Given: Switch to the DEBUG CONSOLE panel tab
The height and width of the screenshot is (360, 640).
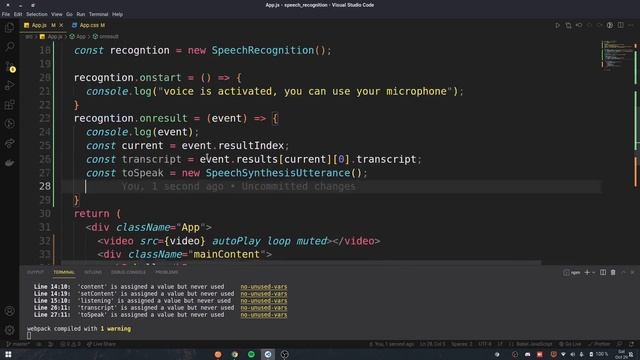Looking at the screenshot, I should 128,272.
